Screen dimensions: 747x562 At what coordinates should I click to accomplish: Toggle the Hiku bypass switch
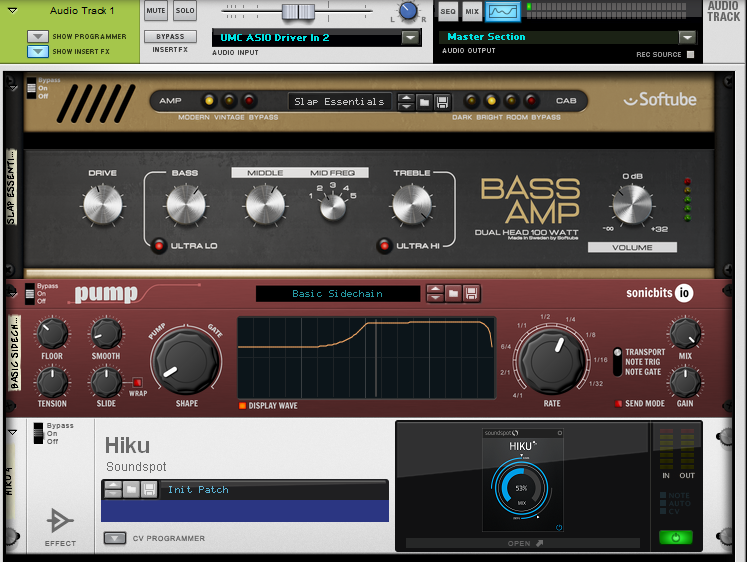coord(38,433)
